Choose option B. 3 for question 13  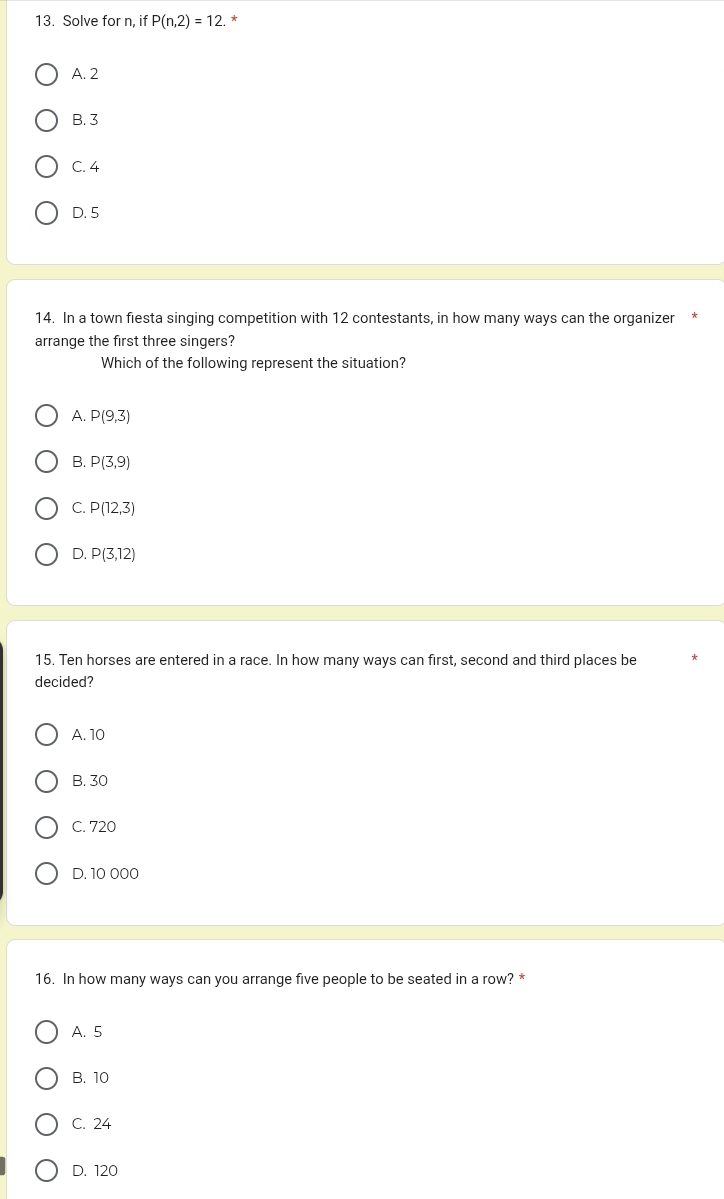click(x=47, y=120)
